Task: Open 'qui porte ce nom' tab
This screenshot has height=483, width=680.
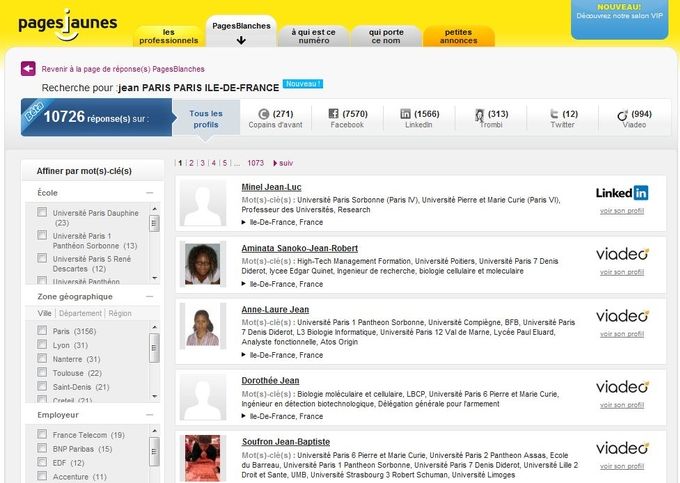Action: (x=386, y=36)
